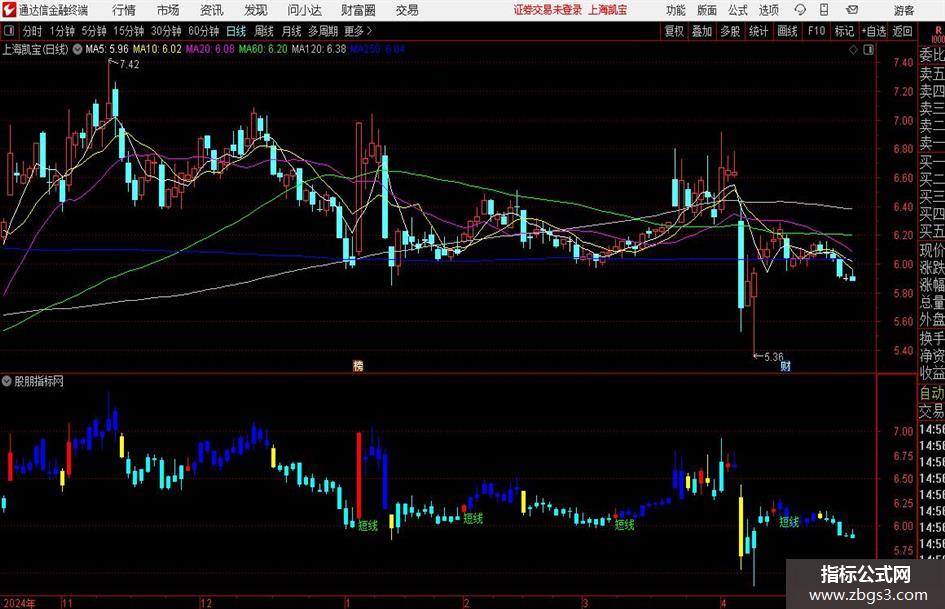The width and height of the screenshot is (945, 609).
Task: Click the MA5: 5.96 indicator value
Action: click(107, 49)
